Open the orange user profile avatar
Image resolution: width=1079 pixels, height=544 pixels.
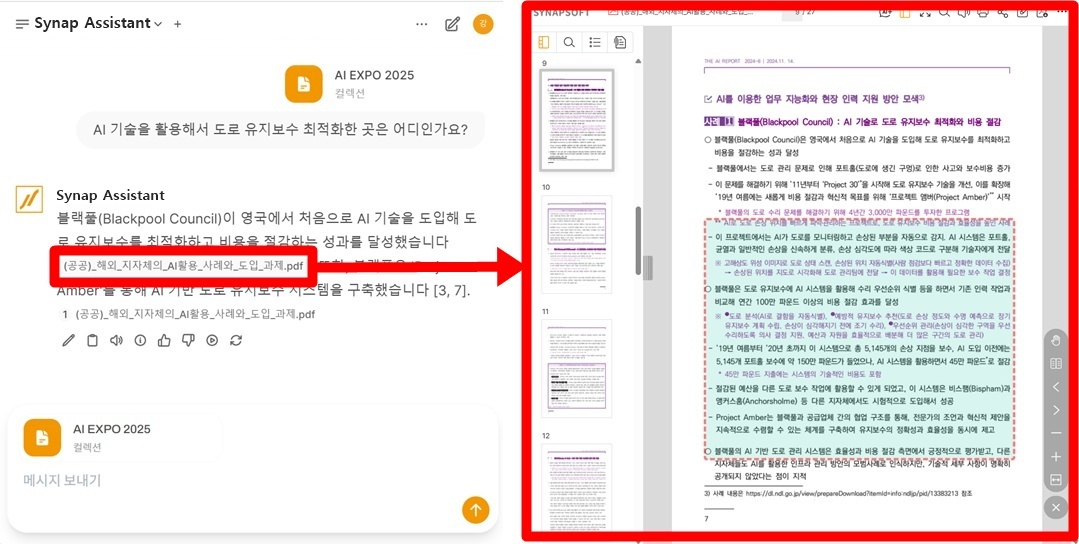click(483, 24)
